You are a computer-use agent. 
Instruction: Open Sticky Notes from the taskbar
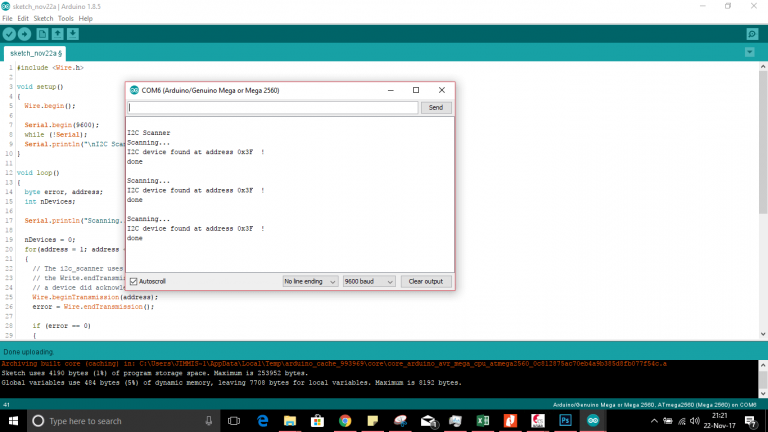[x=373, y=421]
